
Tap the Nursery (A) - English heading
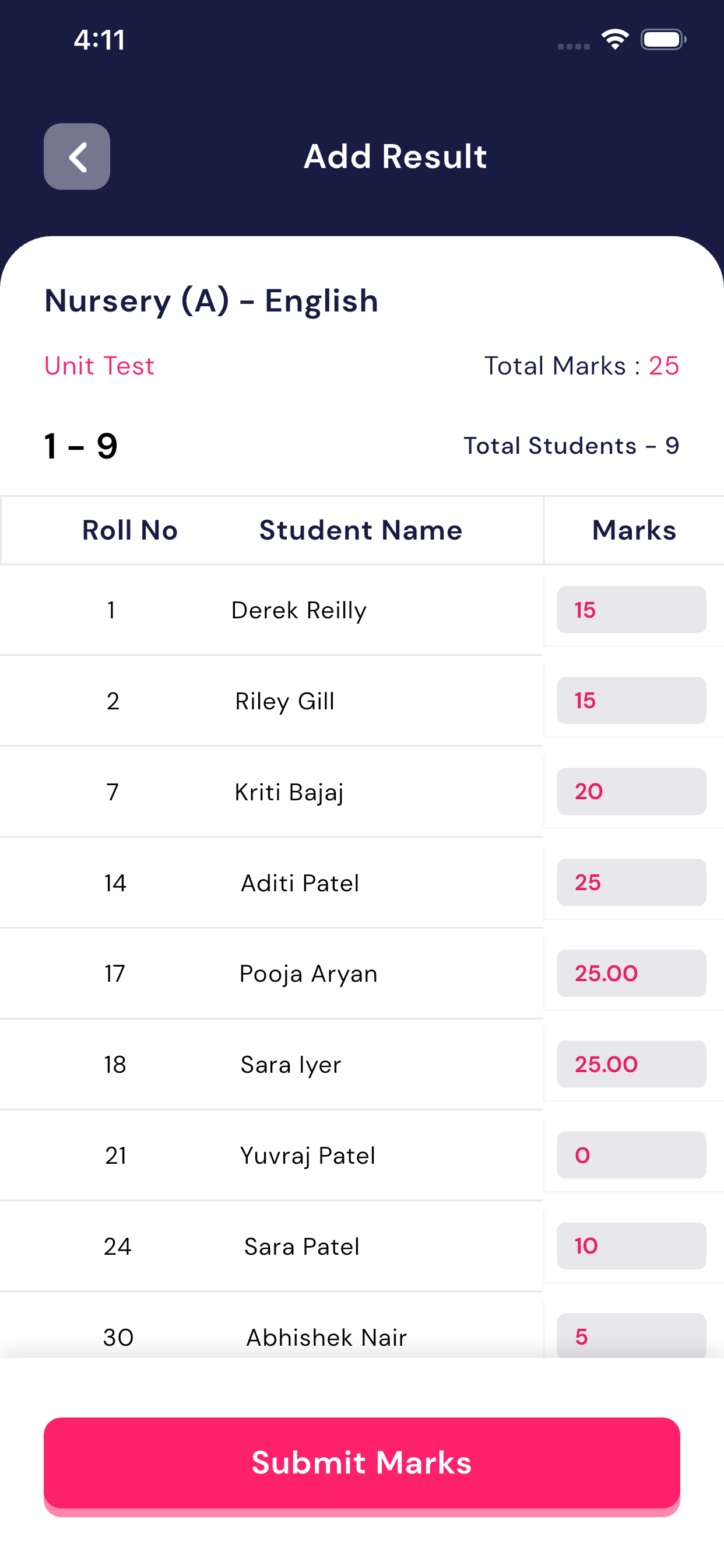211,300
